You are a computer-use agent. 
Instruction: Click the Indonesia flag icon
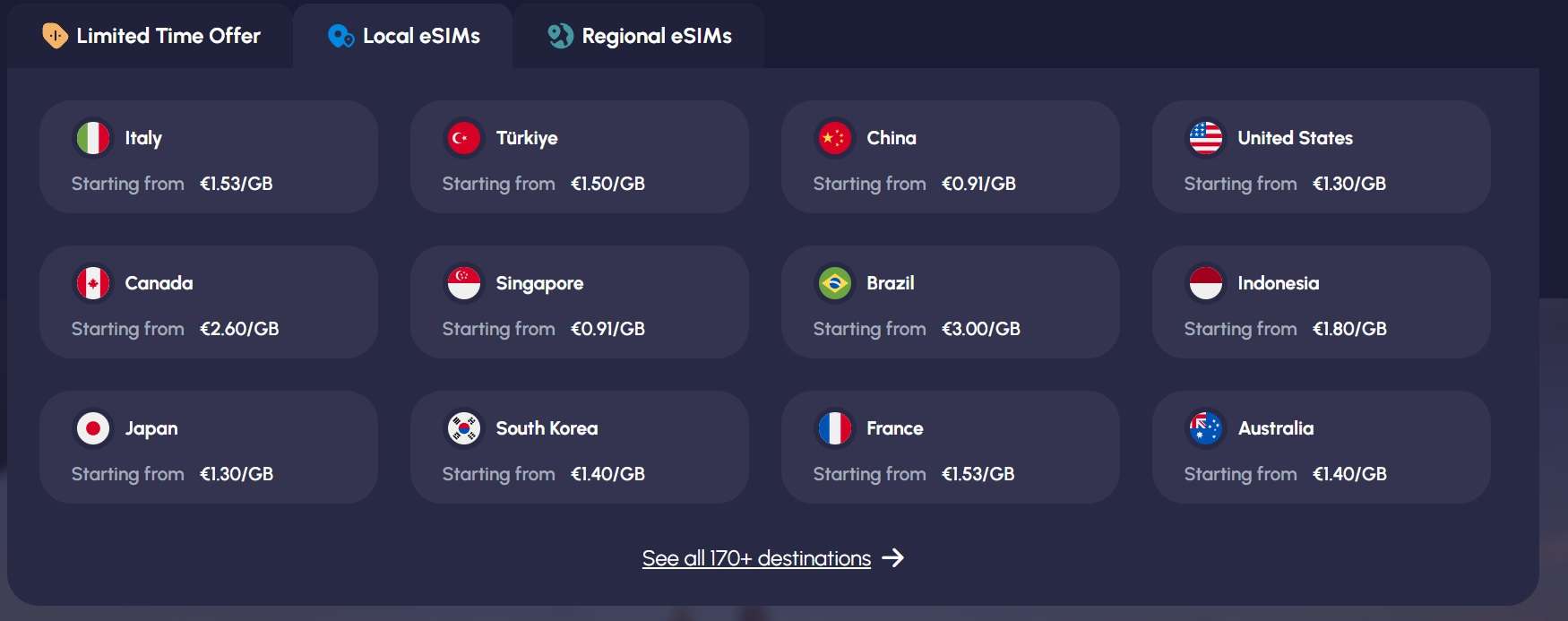pyautogui.click(x=1205, y=283)
